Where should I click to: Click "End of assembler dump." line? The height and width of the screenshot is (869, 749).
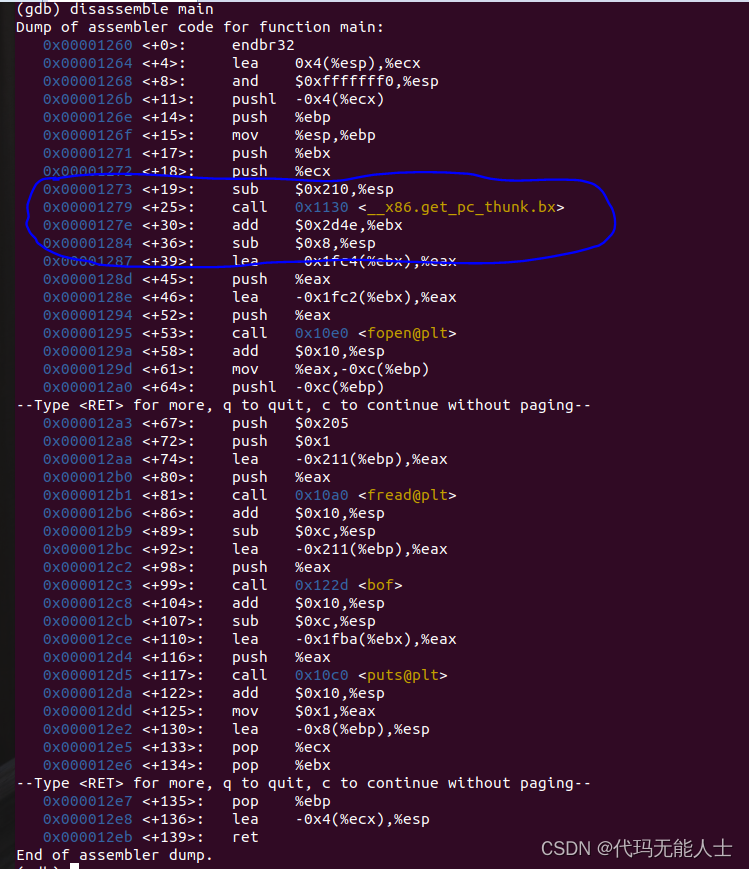[x=114, y=855]
